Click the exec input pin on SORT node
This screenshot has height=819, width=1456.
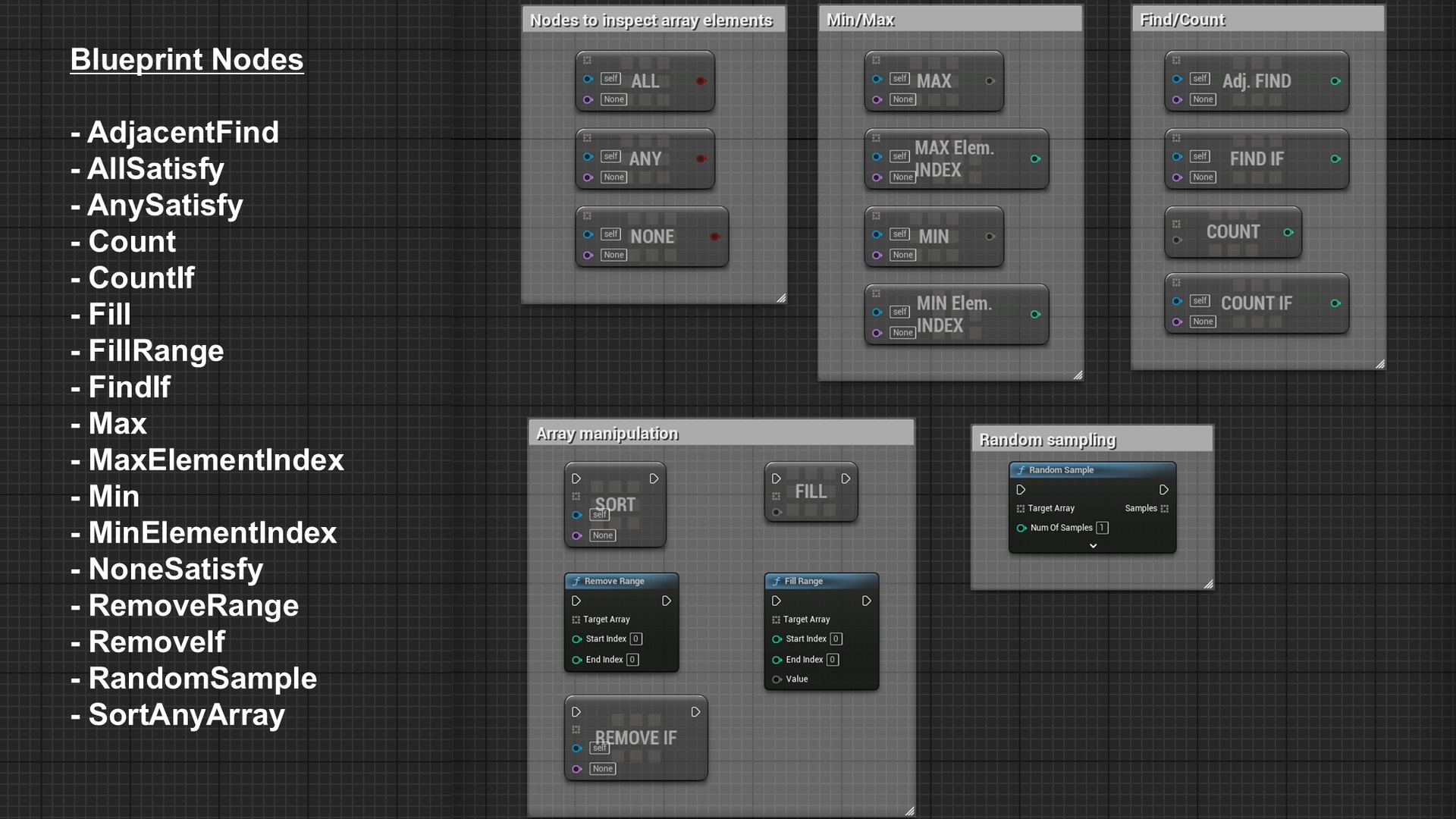pyautogui.click(x=576, y=479)
